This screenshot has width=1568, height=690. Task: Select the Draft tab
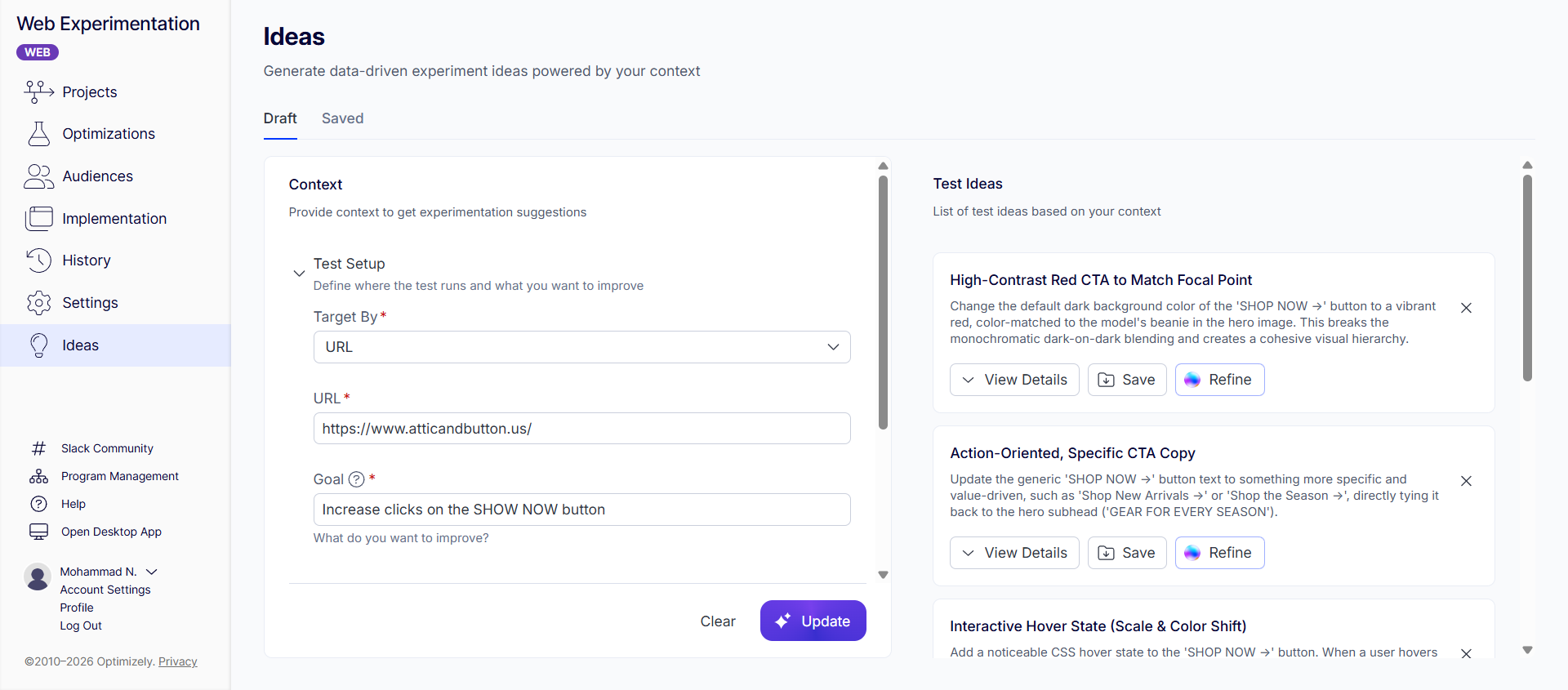280,118
